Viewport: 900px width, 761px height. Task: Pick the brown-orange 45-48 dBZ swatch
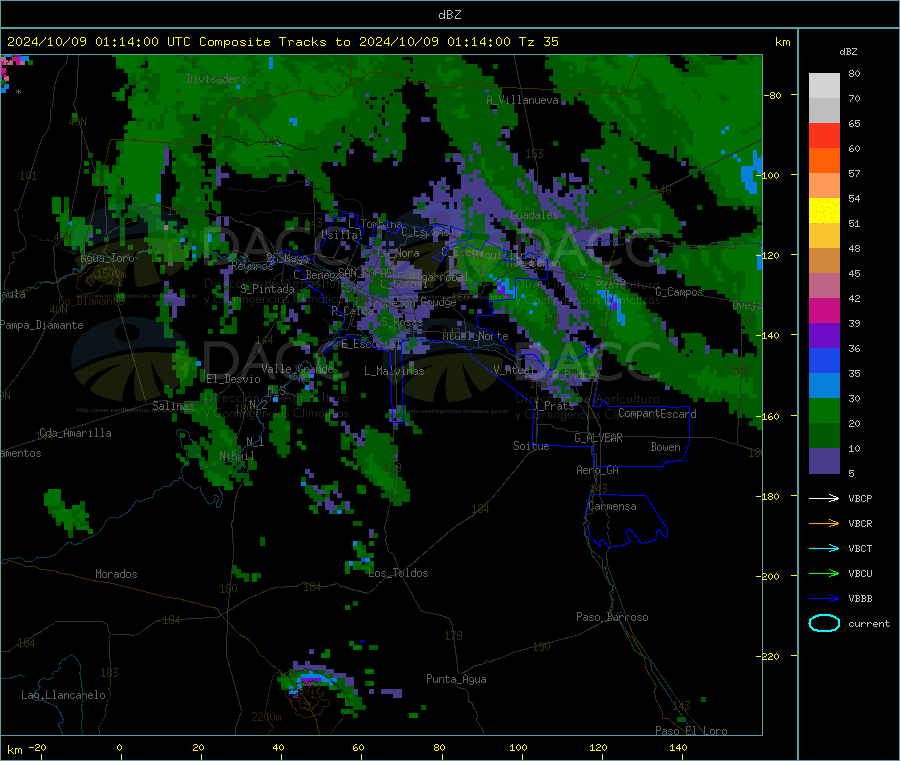pos(824,261)
